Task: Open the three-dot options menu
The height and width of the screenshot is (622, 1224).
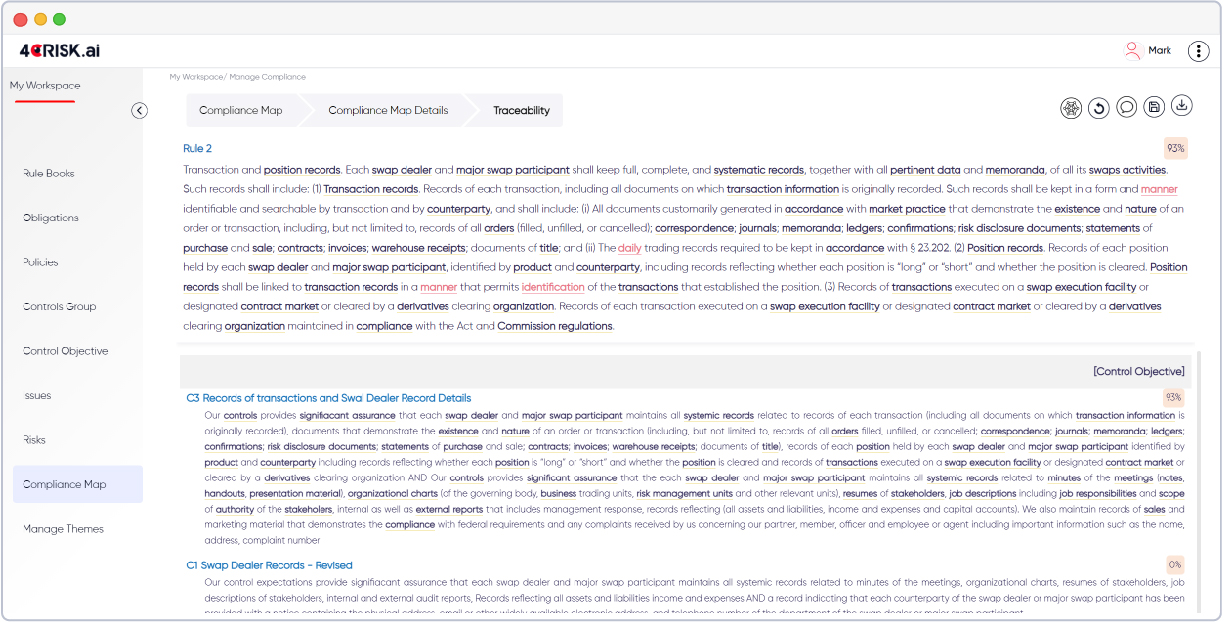Action: point(1198,51)
